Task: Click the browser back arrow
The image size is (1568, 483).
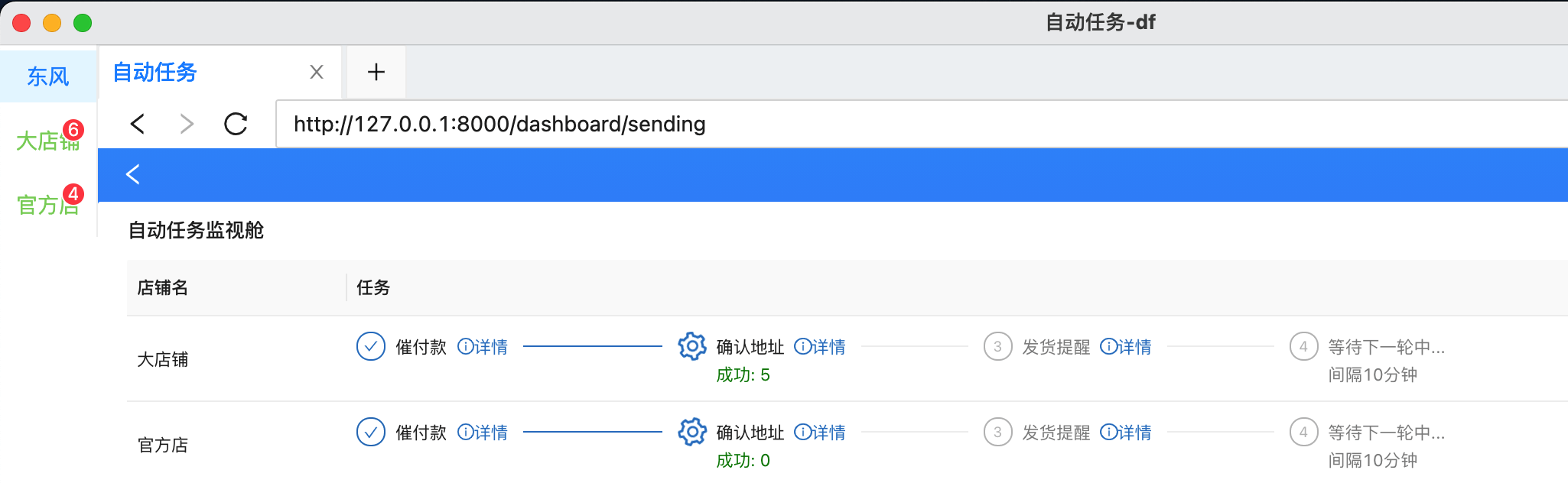Action: click(138, 124)
